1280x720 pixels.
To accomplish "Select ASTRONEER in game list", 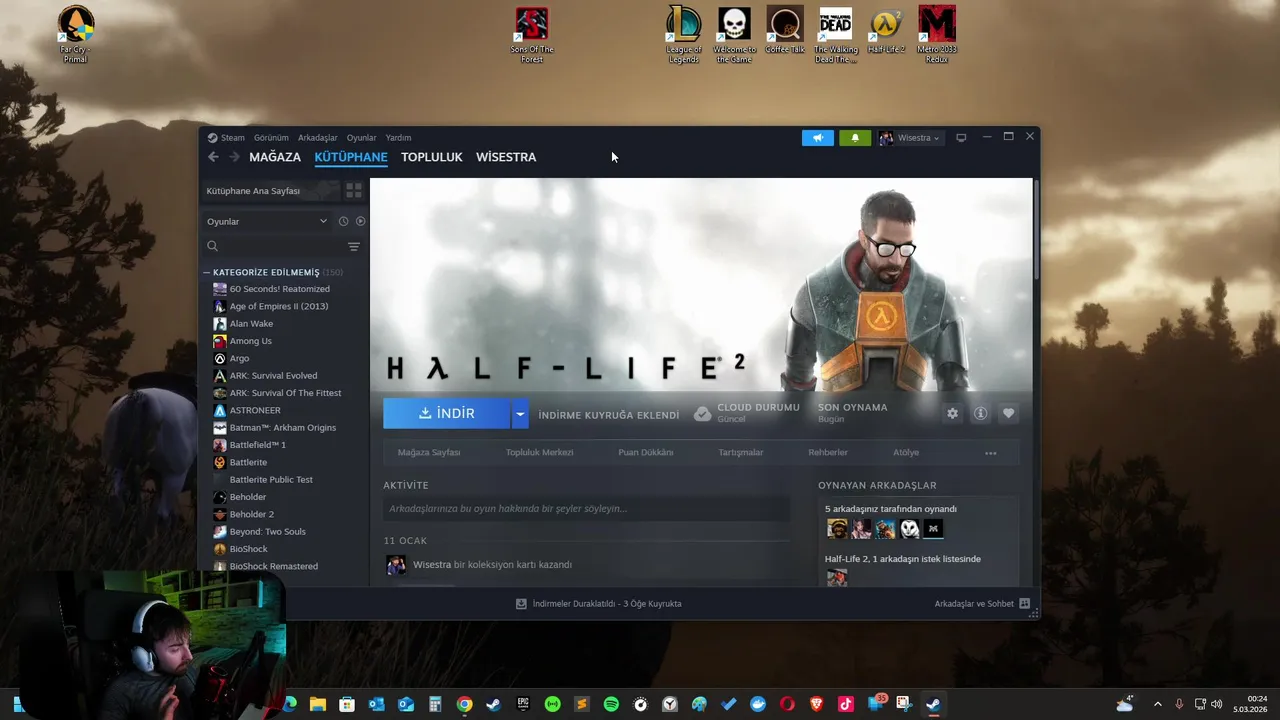I will pos(255,410).
